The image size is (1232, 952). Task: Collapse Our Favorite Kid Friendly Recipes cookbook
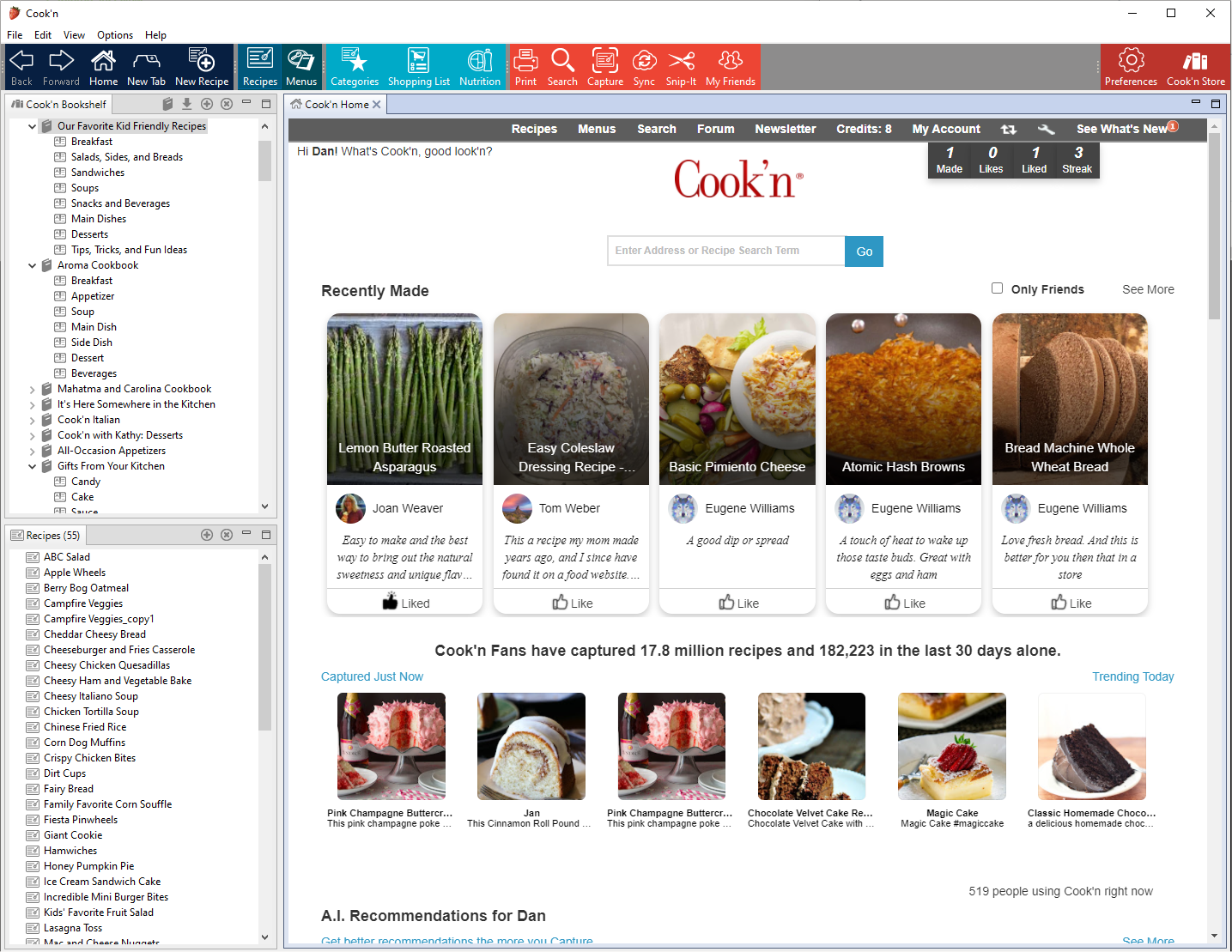click(33, 126)
